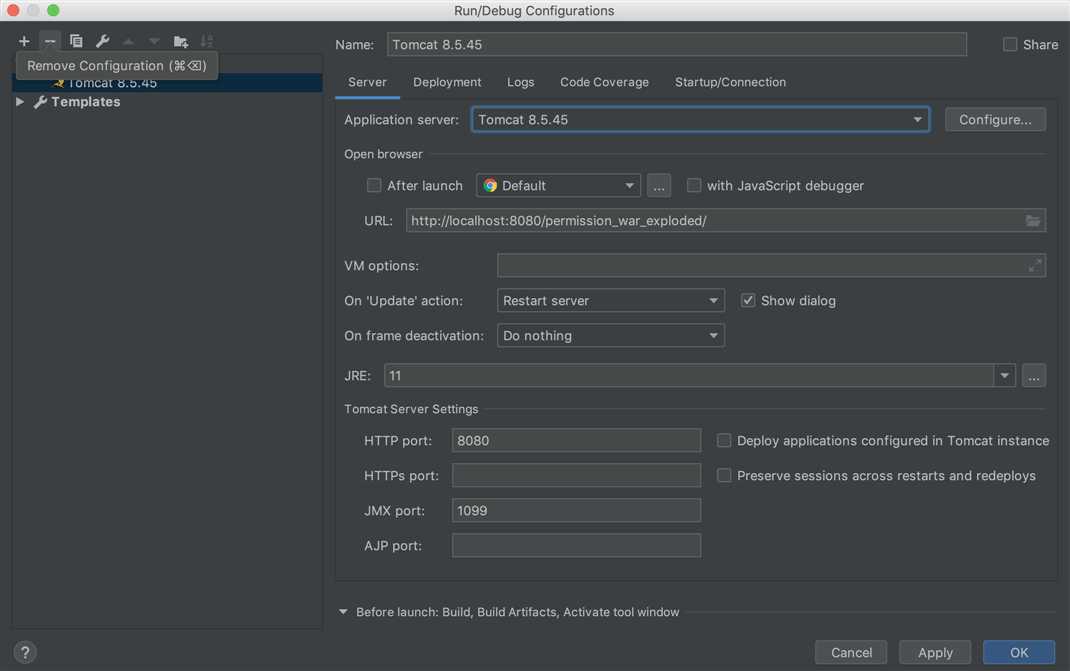Focus the Name input field
Screen dimensions: 1070x671
(676, 44)
